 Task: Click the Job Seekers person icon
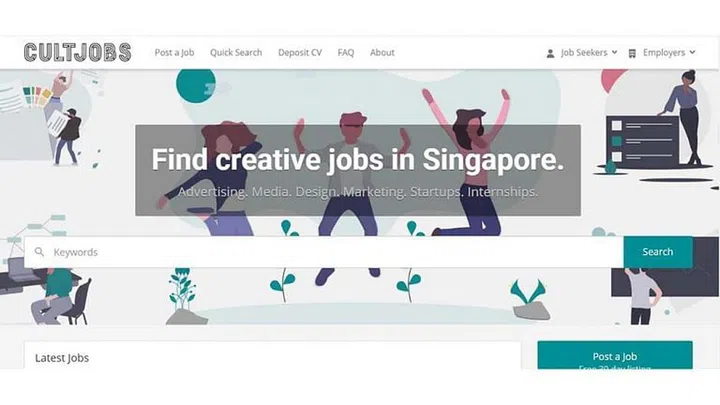pos(550,53)
